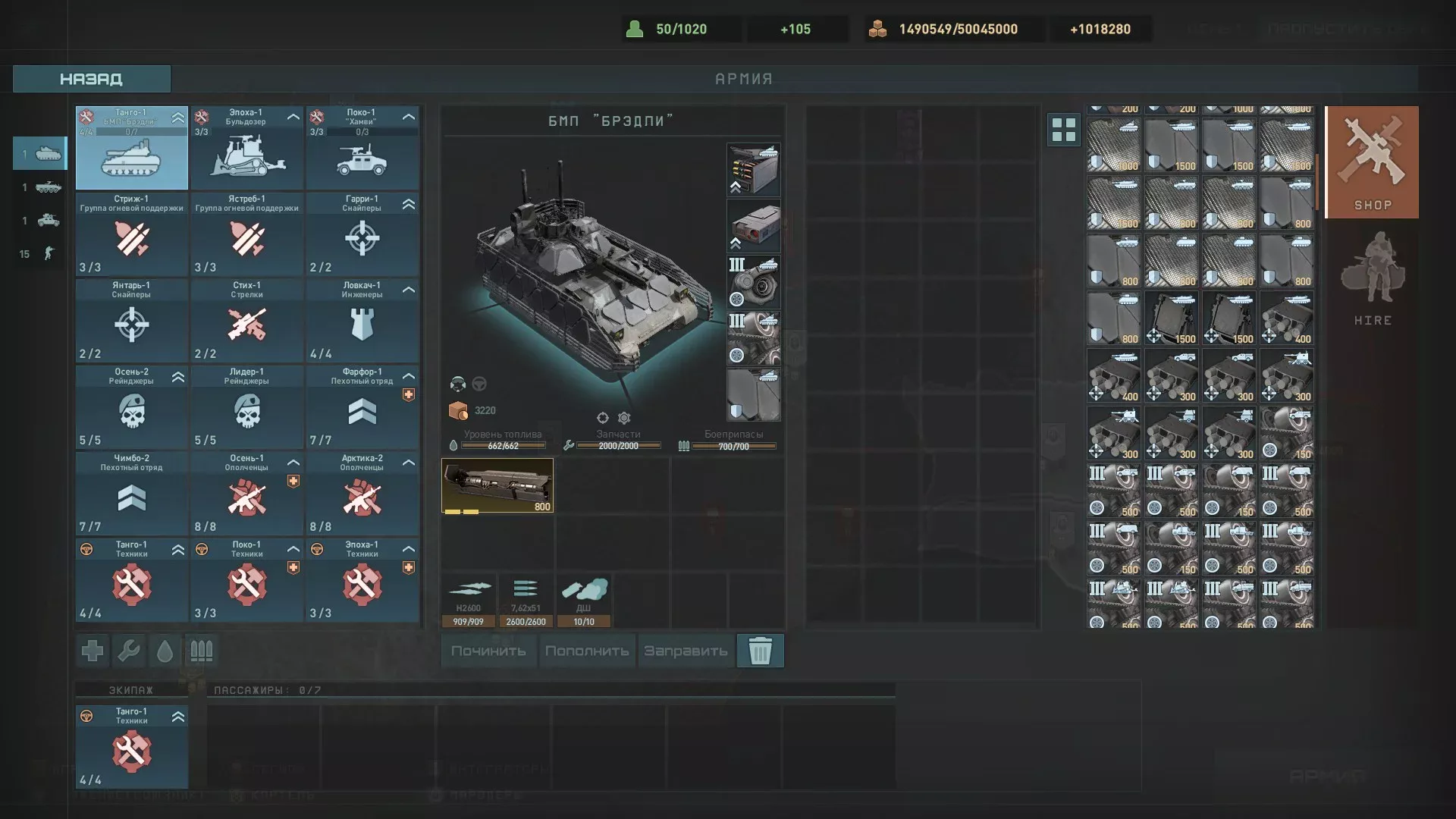Expand the Фарфор-1 squad chevron
Image resolution: width=1456 pixels, height=819 pixels.
[x=409, y=376]
